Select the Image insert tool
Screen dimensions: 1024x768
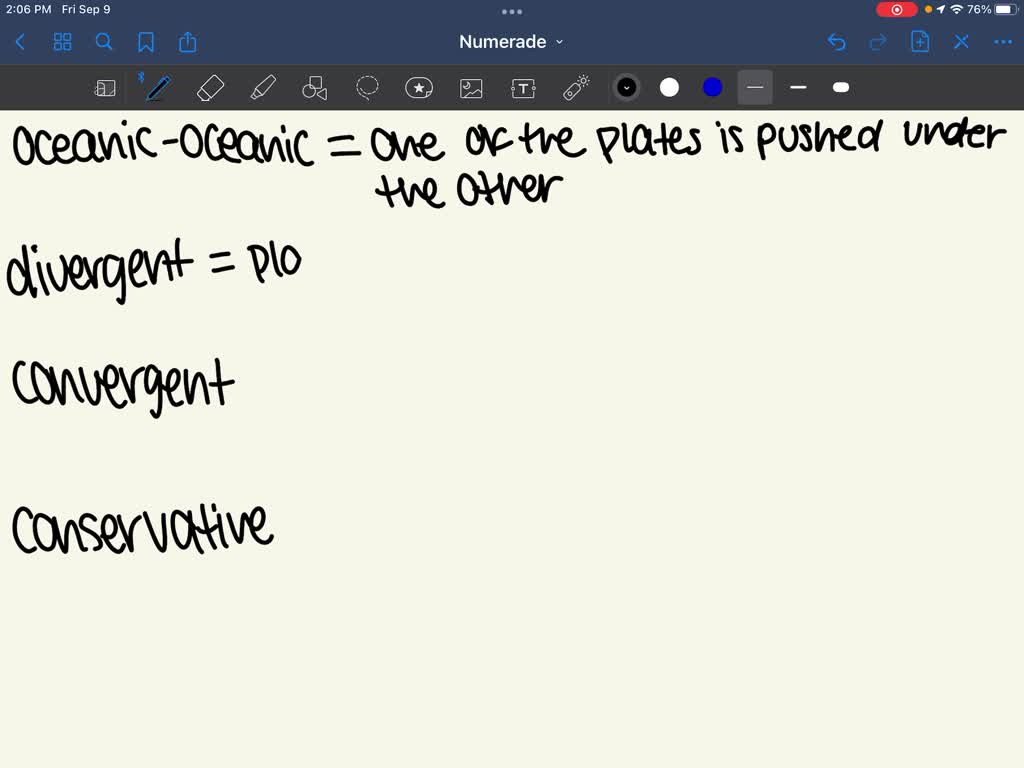click(471, 88)
